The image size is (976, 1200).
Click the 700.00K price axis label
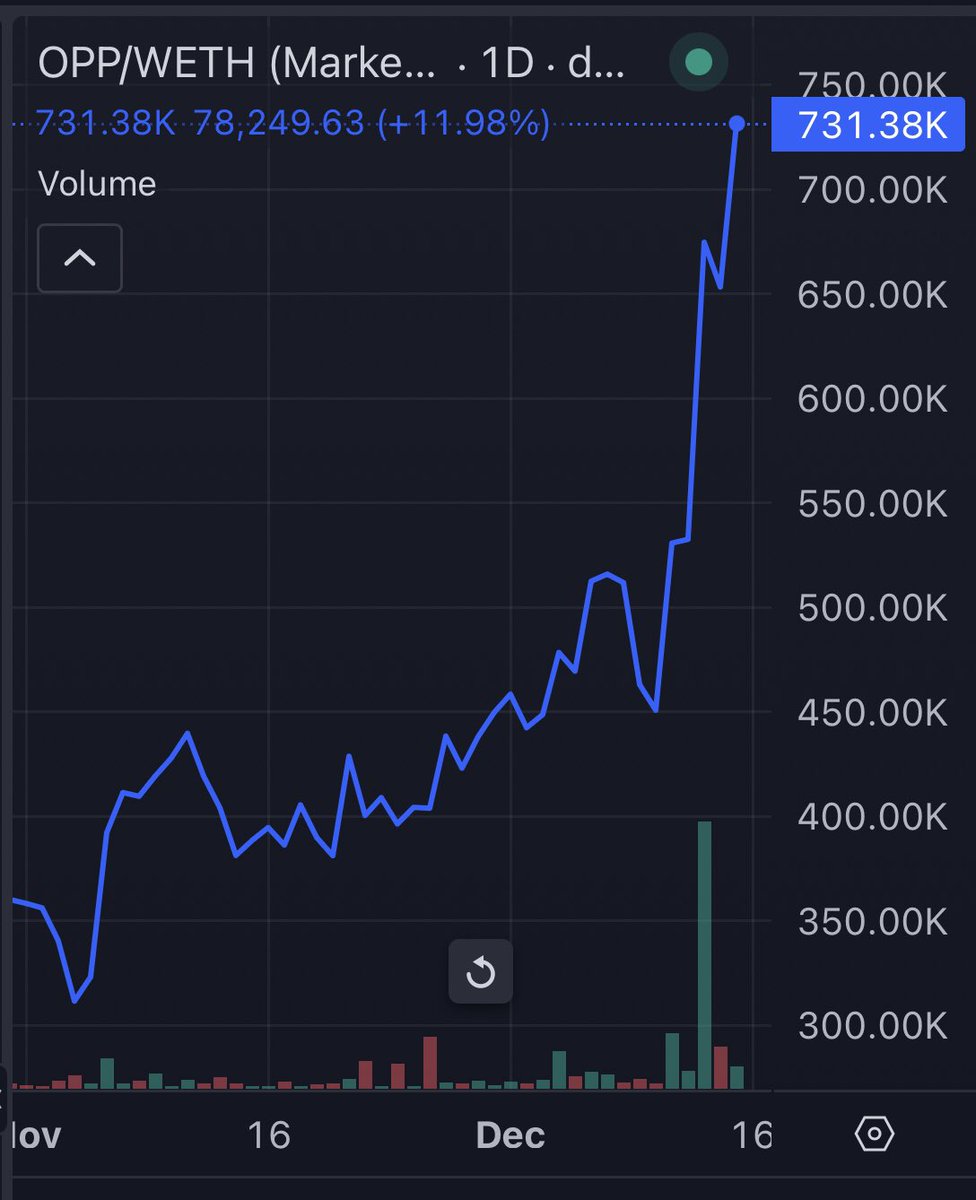(872, 190)
